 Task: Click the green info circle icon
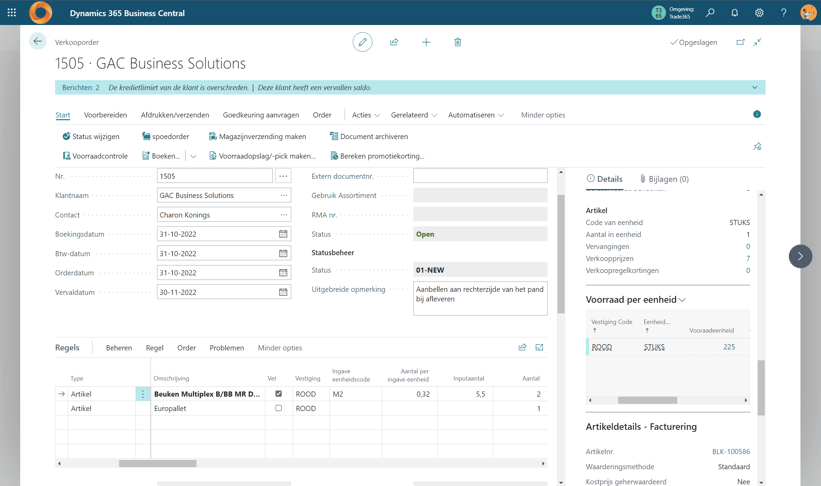757,114
